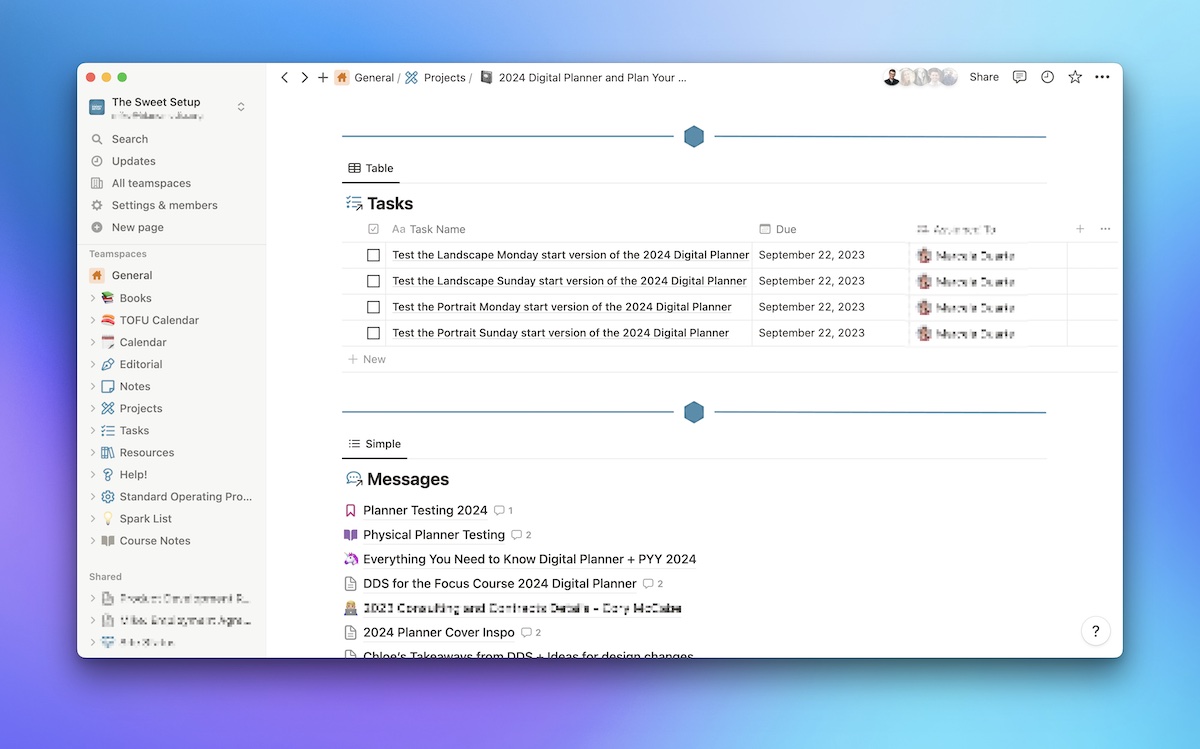Click the clock icon beside Updates
This screenshot has width=1200, height=749.
97,161
